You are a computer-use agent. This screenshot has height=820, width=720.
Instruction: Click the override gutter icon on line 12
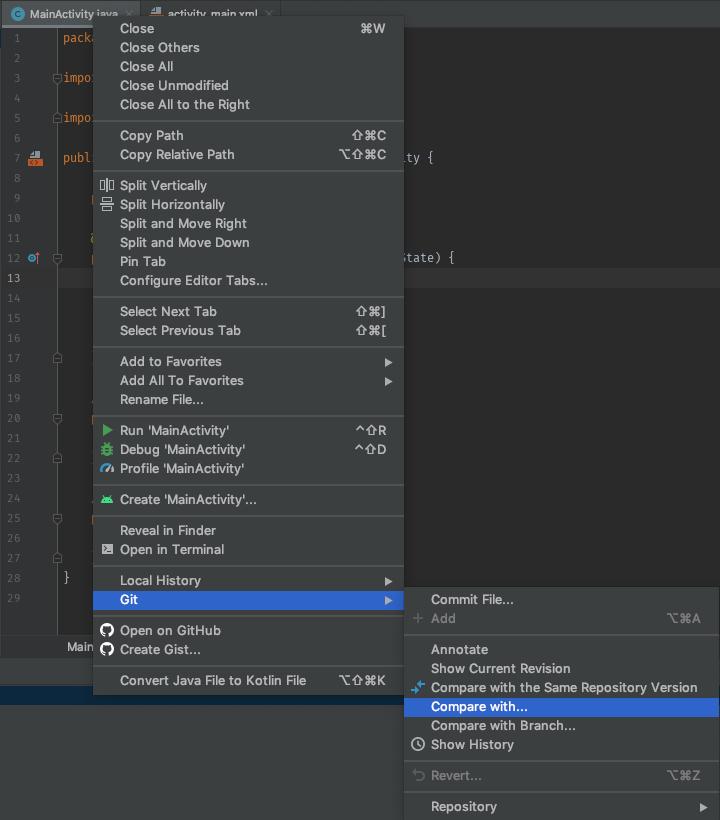click(33, 257)
